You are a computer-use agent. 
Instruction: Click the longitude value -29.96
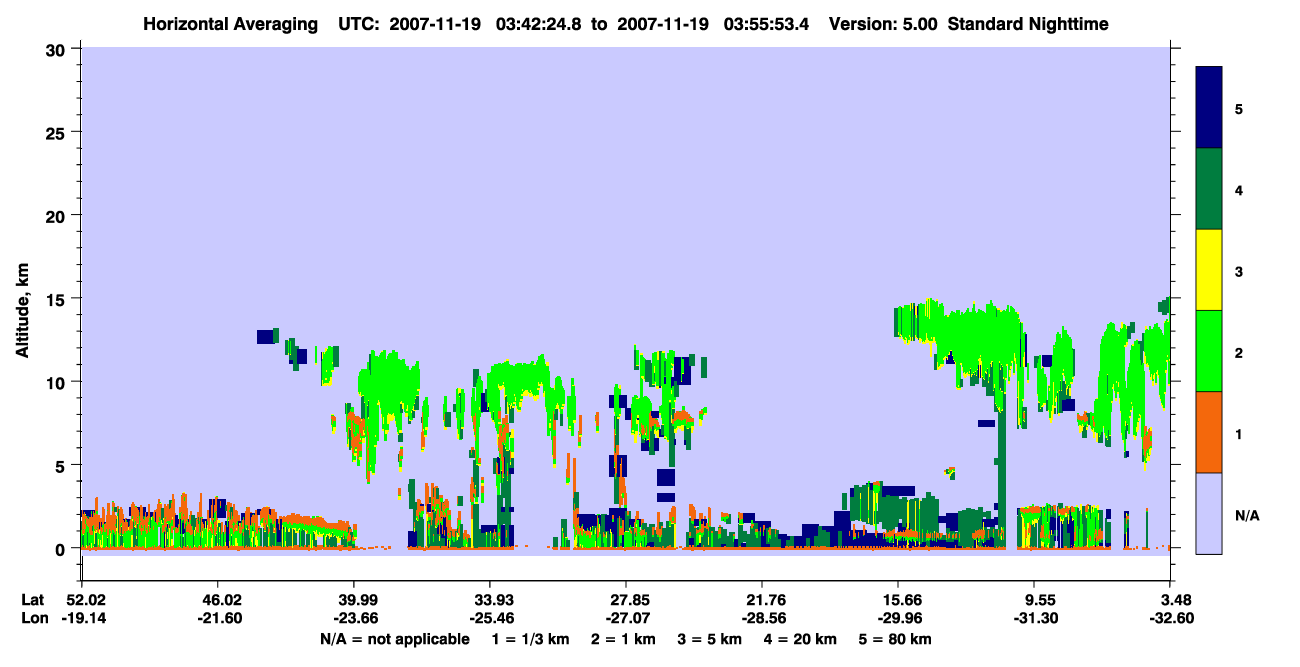point(898,619)
